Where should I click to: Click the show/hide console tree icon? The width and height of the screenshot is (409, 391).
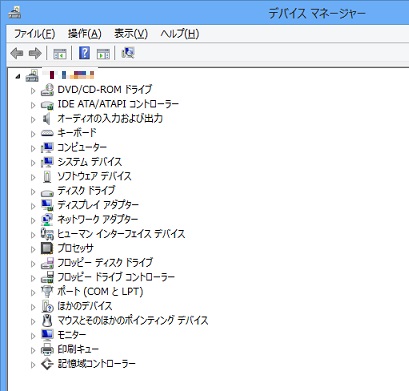pyautogui.click(x=60, y=53)
